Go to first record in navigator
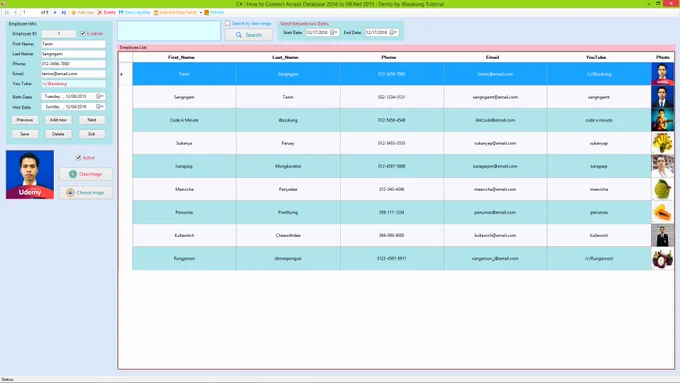680x383 pixels. [x=7, y=13]
